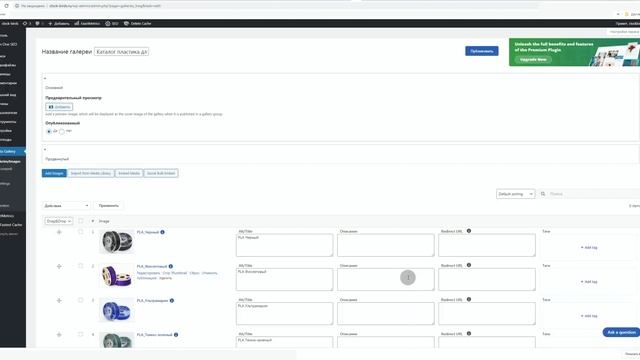Open the comments bubble in the admin bar
Viewport: 640px width, 360px height.
[x=39, y=23]
